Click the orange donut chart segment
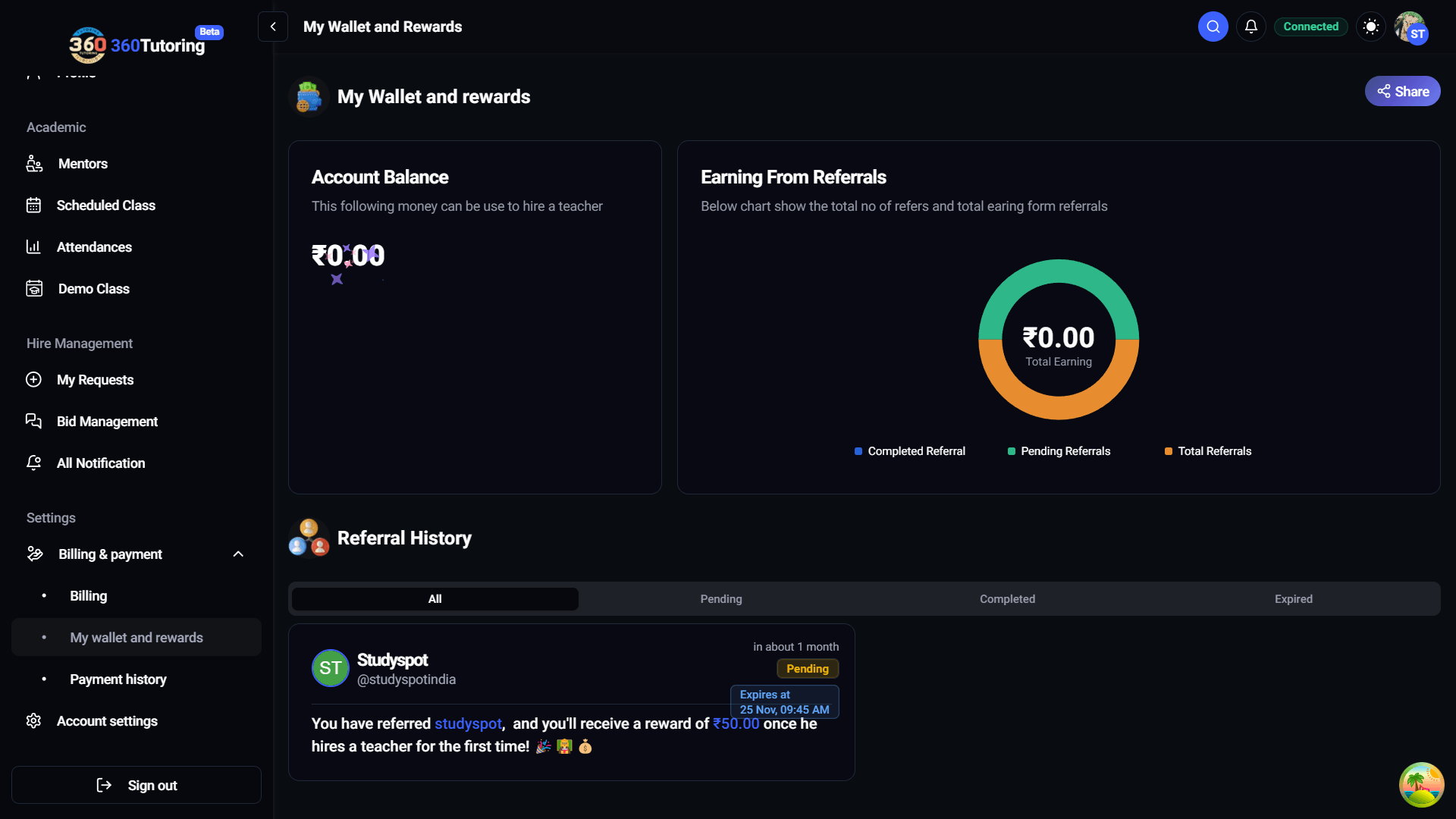 point(1059,407)
